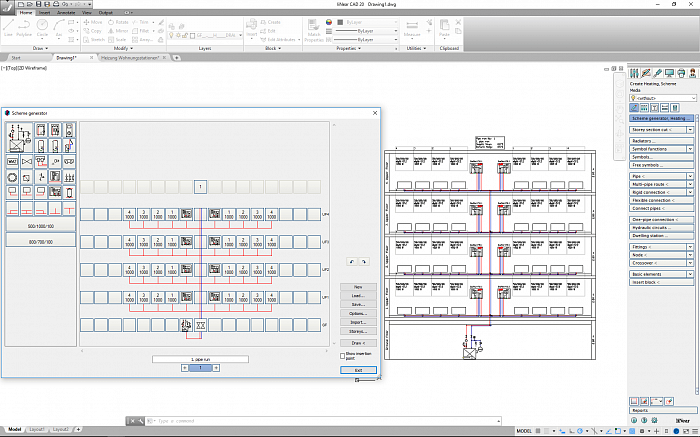
Task: Pick the WMZ heat meter symbol
Action: coord(12,162)
